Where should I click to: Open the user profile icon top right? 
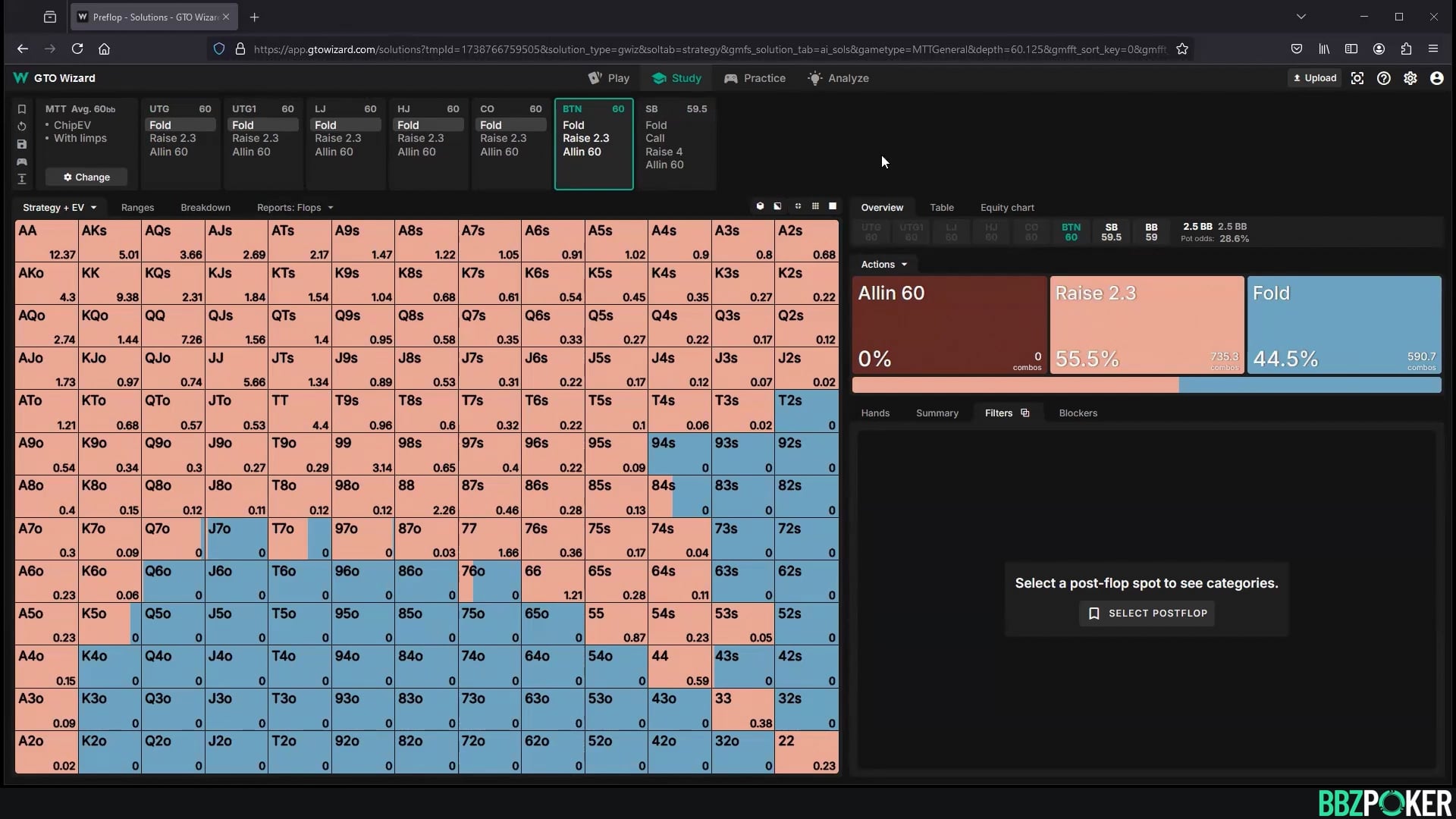pyautogui.click(x=1437, y=78)
